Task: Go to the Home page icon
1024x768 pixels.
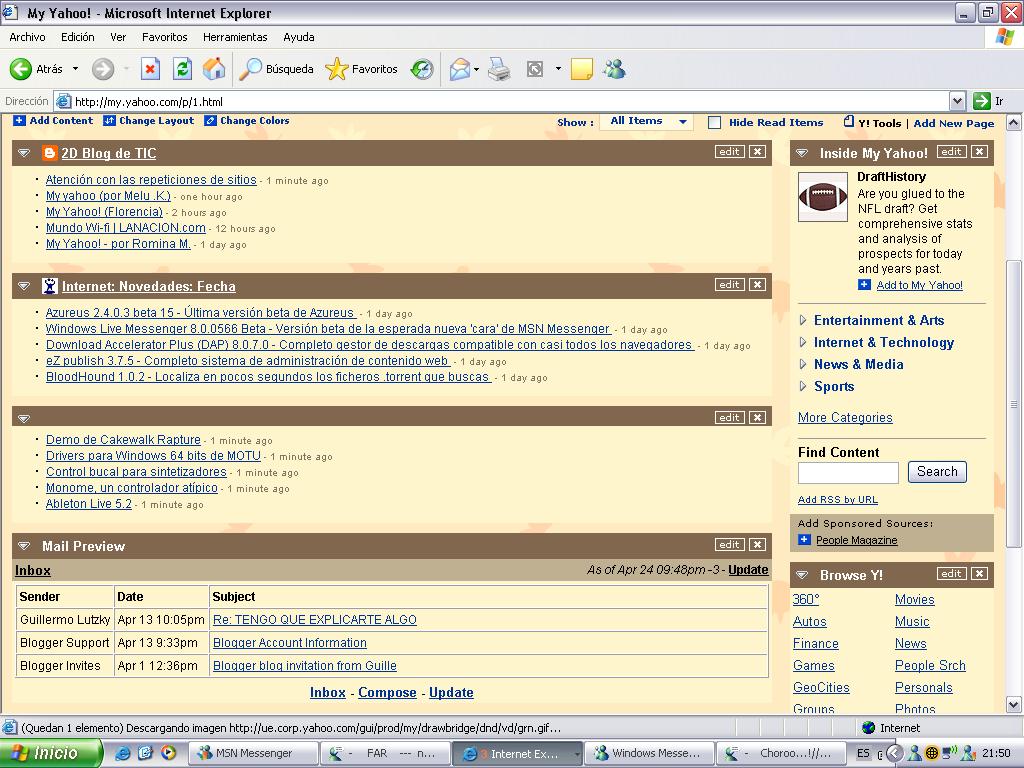Action: click(214, 69)
